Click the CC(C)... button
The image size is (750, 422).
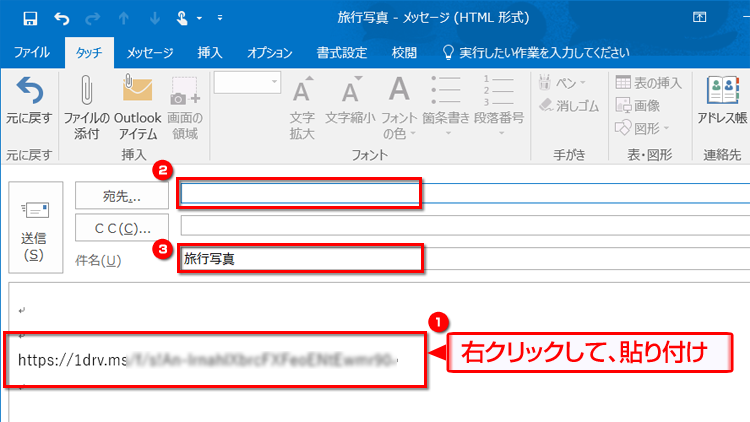pos(122,228)
